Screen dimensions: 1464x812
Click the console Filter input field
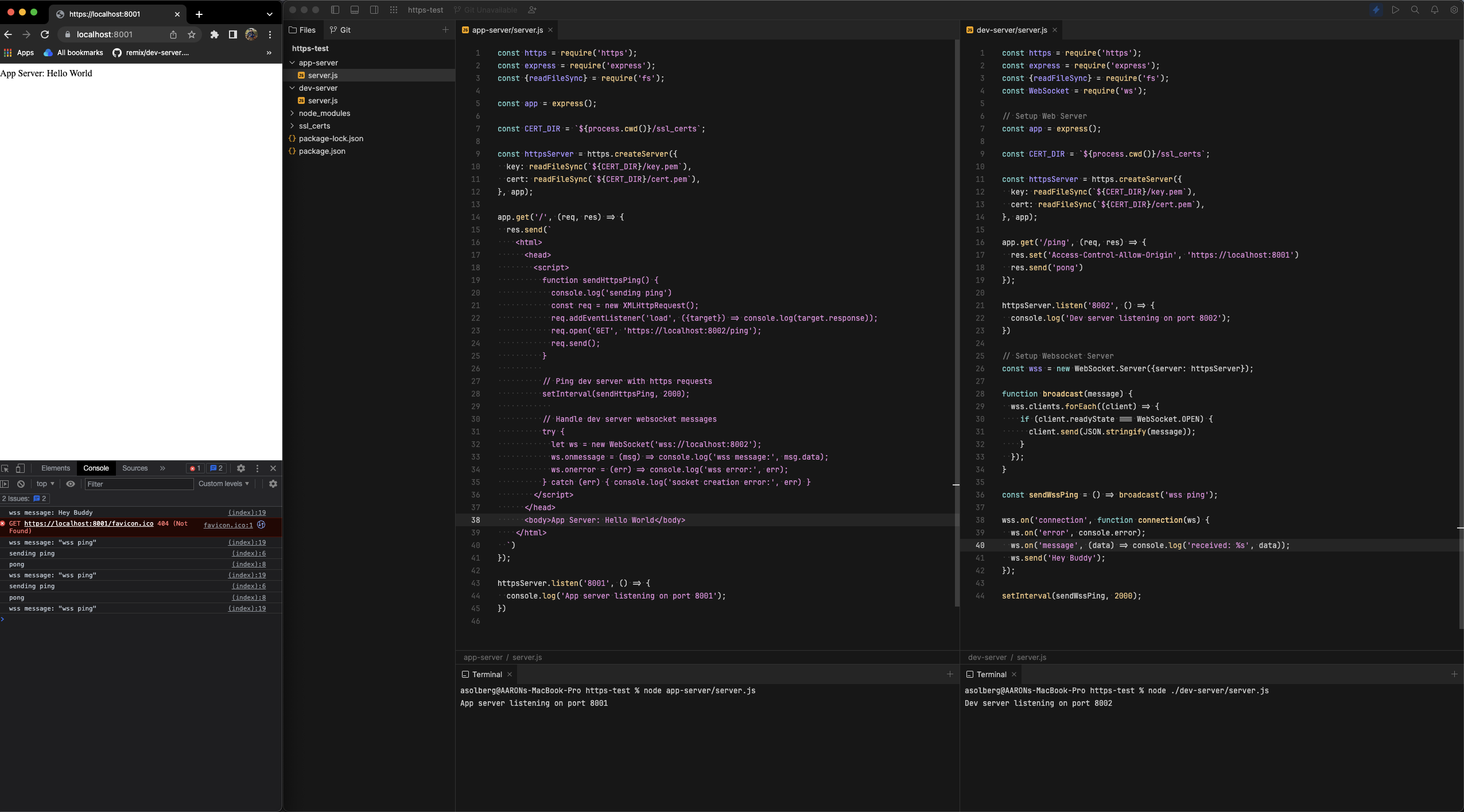coord(138,484)
